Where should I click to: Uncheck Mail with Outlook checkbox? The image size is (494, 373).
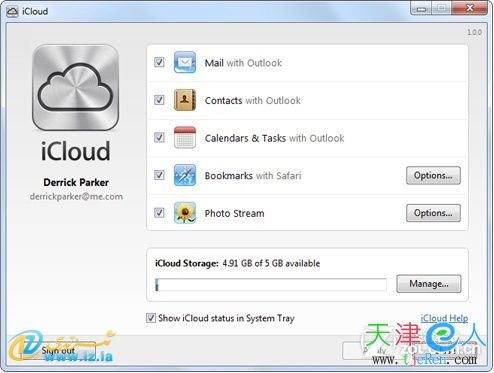[159, 62]
